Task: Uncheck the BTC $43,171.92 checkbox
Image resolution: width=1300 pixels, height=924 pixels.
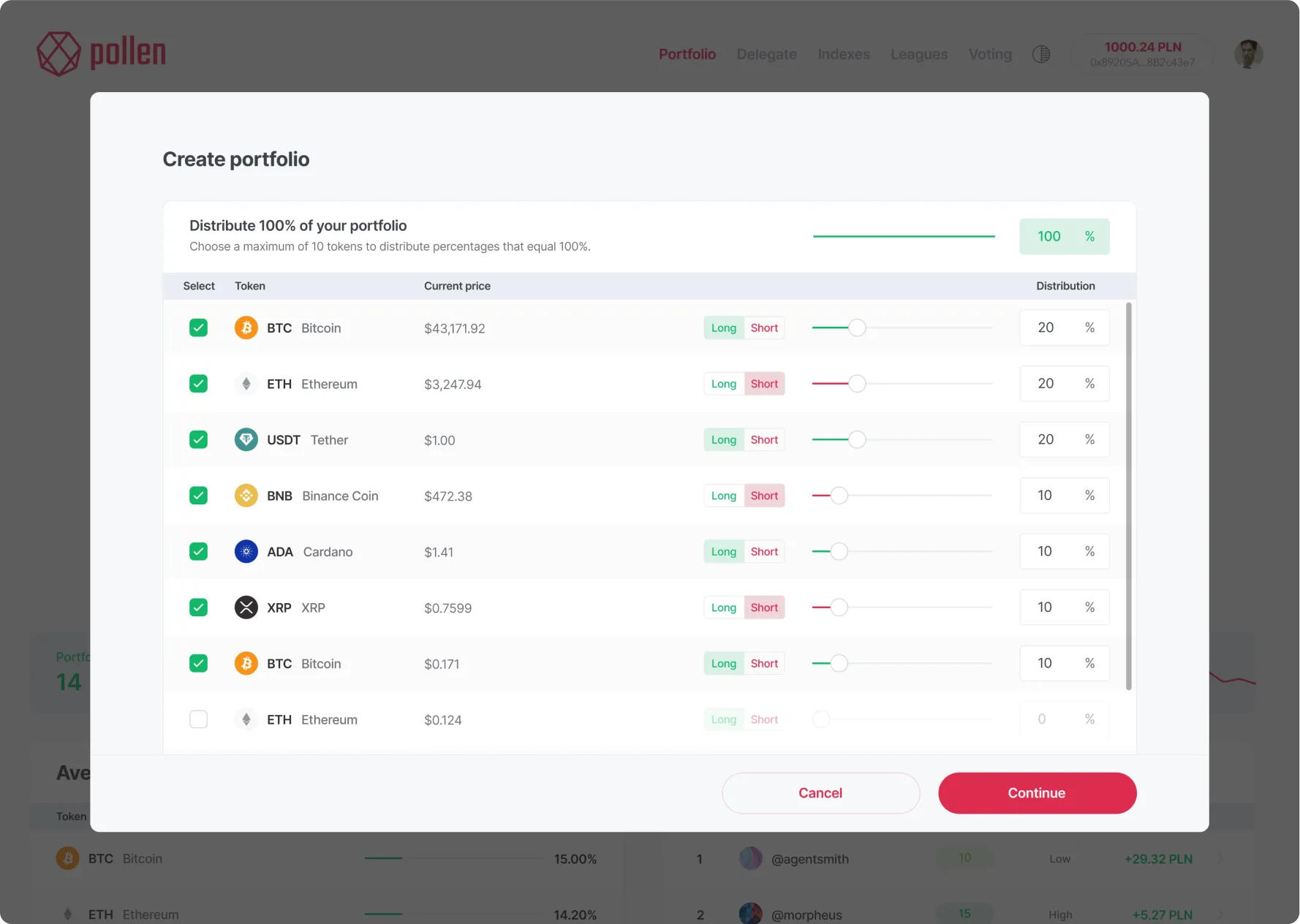Action: (x=198, y=327)
